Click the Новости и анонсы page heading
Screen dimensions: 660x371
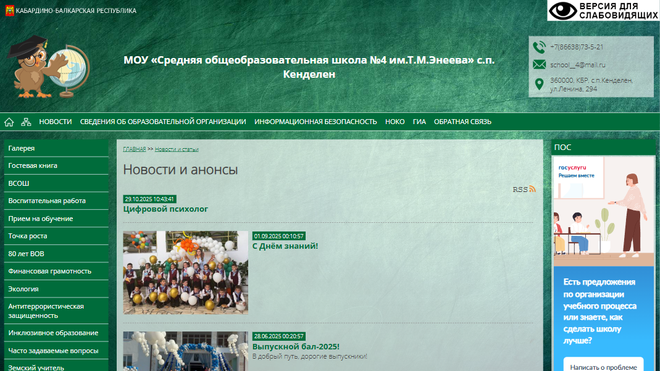point(180,170)
